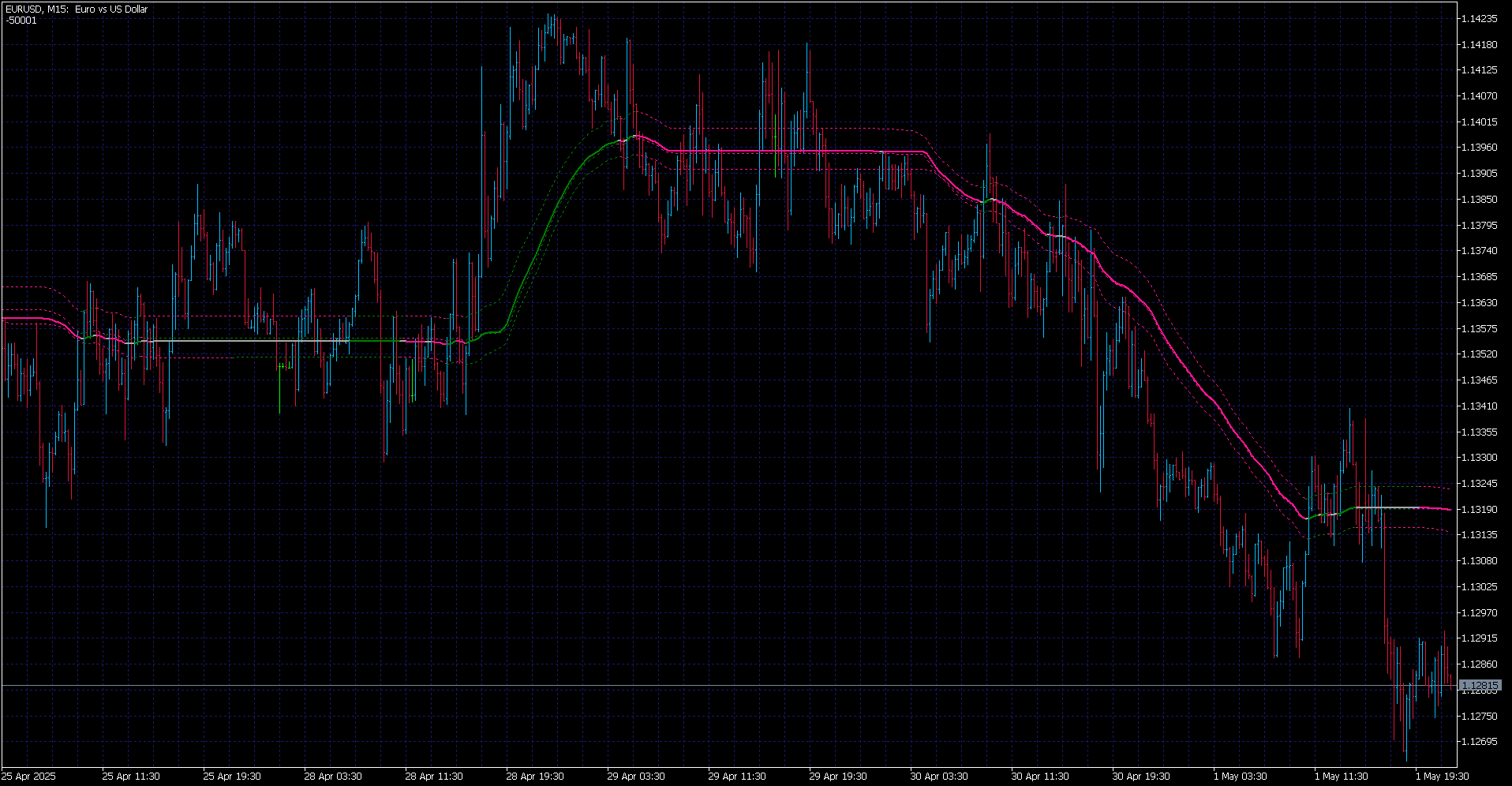Click the "29 Apr 03:30" time axis label

636,777
